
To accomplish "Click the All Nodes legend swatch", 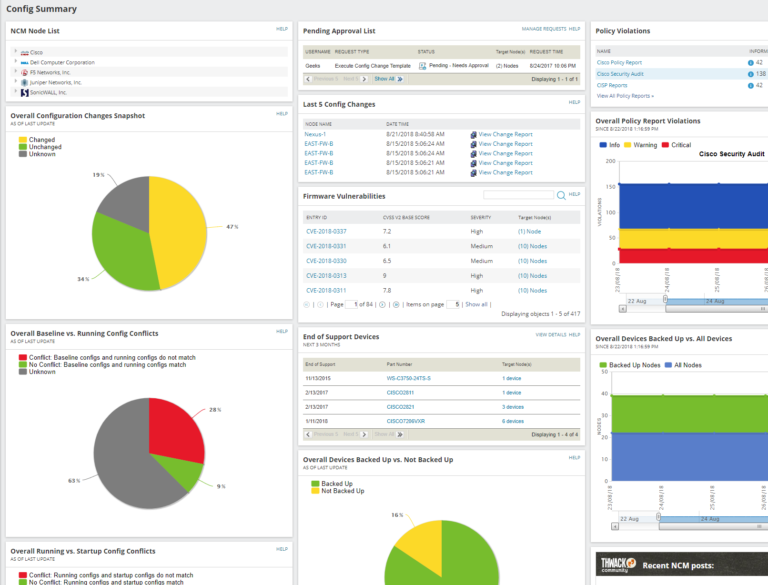I will pyautogui.click(x=668, y=365).
